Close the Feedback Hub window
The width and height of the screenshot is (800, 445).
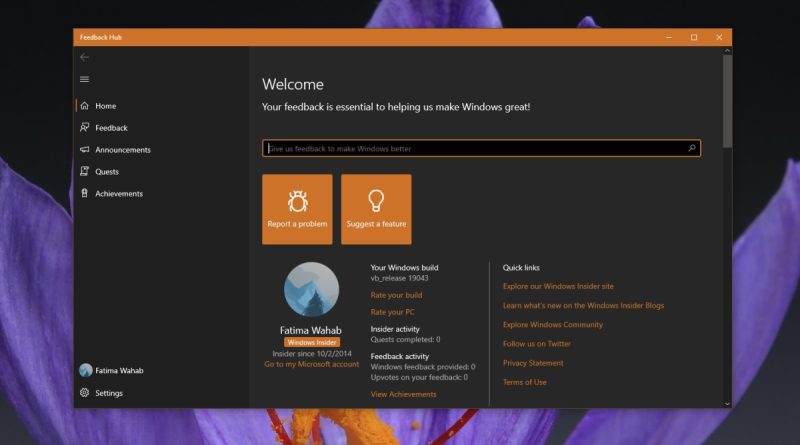(719, 37)
